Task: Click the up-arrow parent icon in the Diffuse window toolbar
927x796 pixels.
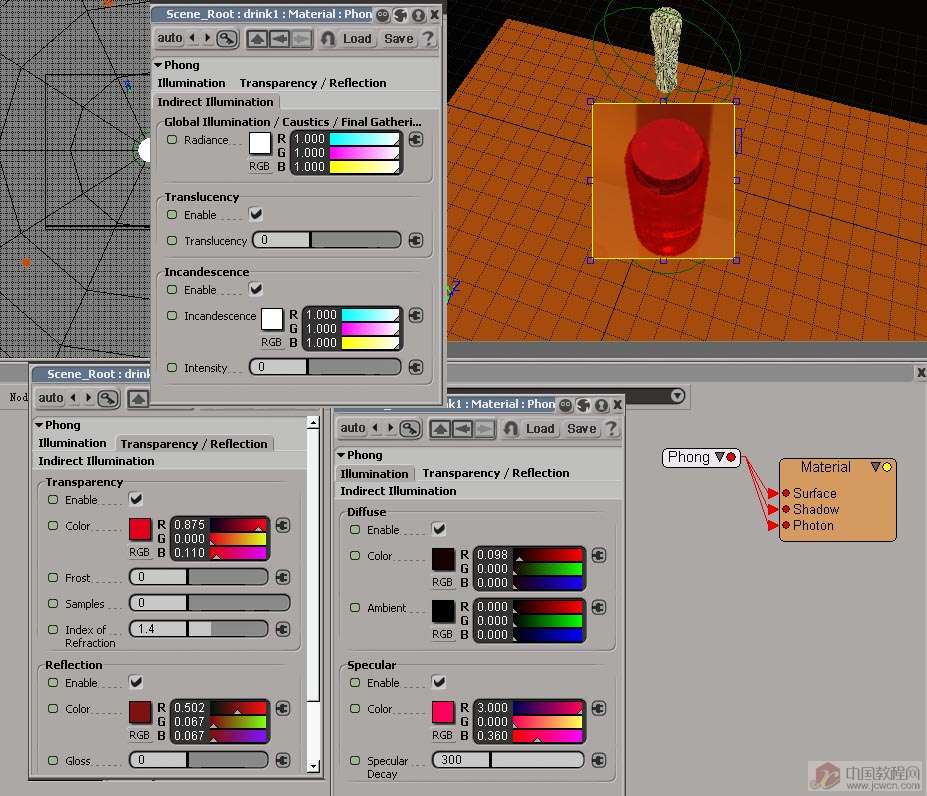Action: tap(440, 429)
